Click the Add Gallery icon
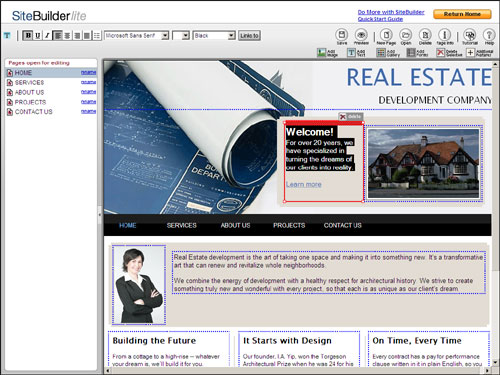 [381, 52]
